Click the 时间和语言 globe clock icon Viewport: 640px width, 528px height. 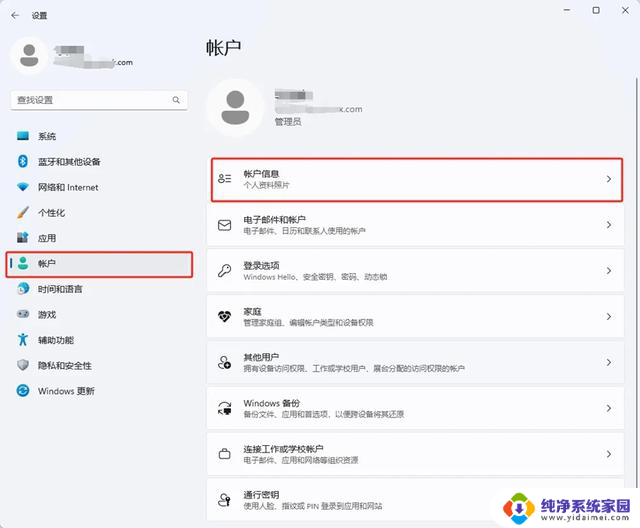point(23,289)
